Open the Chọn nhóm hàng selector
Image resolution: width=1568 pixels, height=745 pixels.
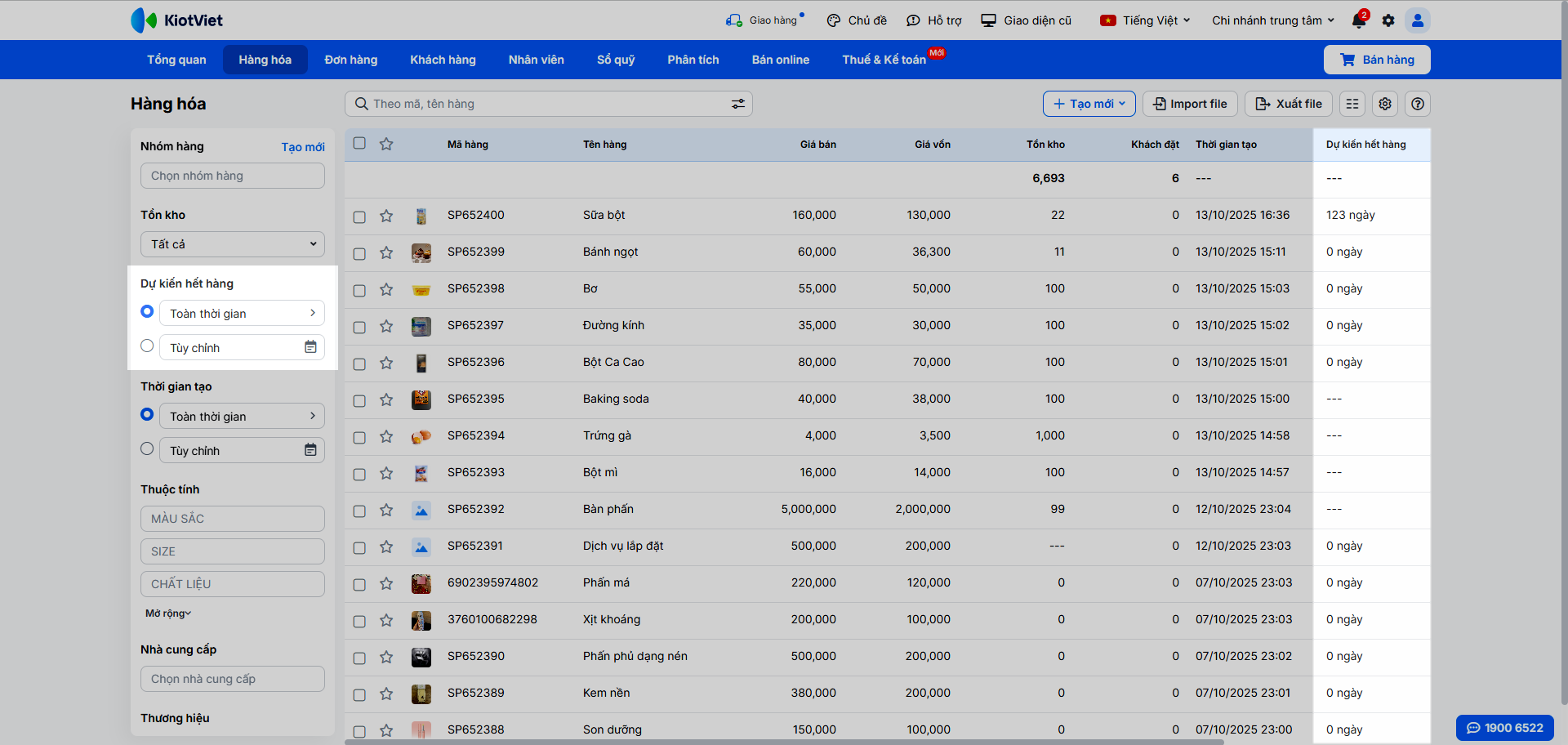[233, 176]
